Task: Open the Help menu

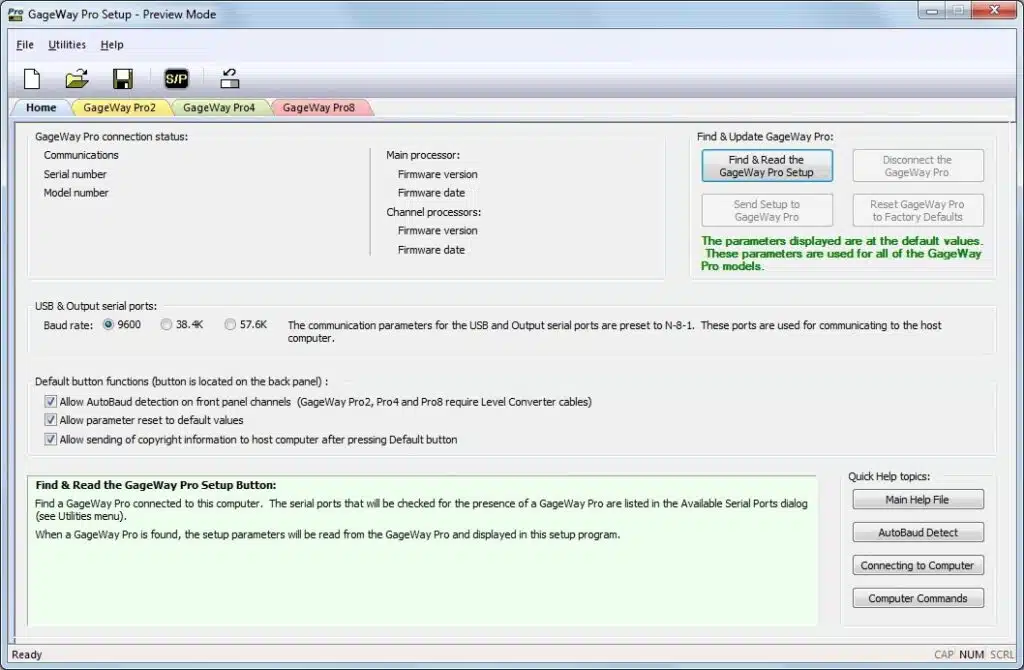Action: (x=112, y=44)
